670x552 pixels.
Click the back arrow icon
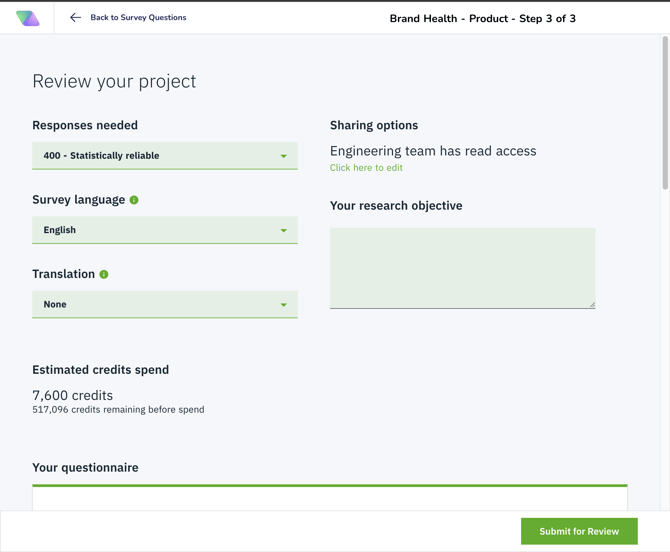pos(75,18)
